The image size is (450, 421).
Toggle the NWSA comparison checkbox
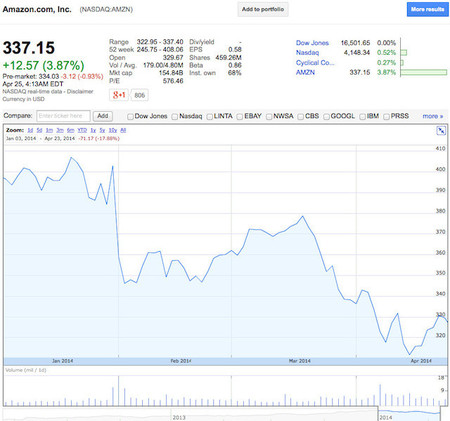tap(269, 116)
